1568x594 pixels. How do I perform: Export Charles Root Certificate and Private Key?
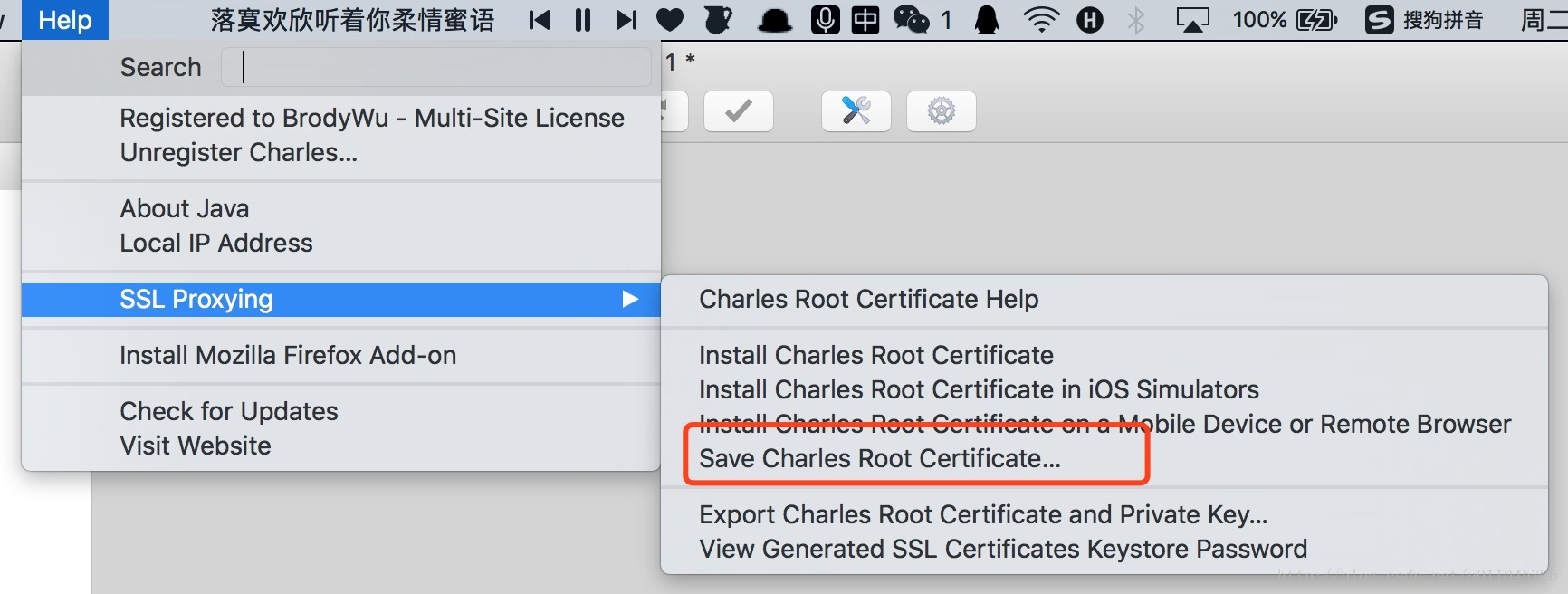coord(1104,514)
